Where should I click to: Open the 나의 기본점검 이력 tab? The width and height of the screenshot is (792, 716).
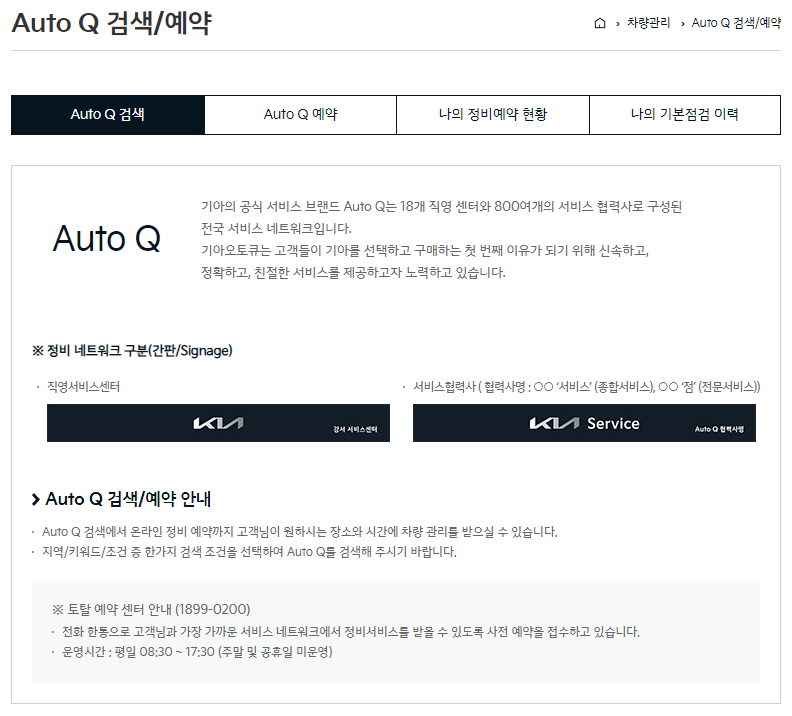(x=685, y=115)
